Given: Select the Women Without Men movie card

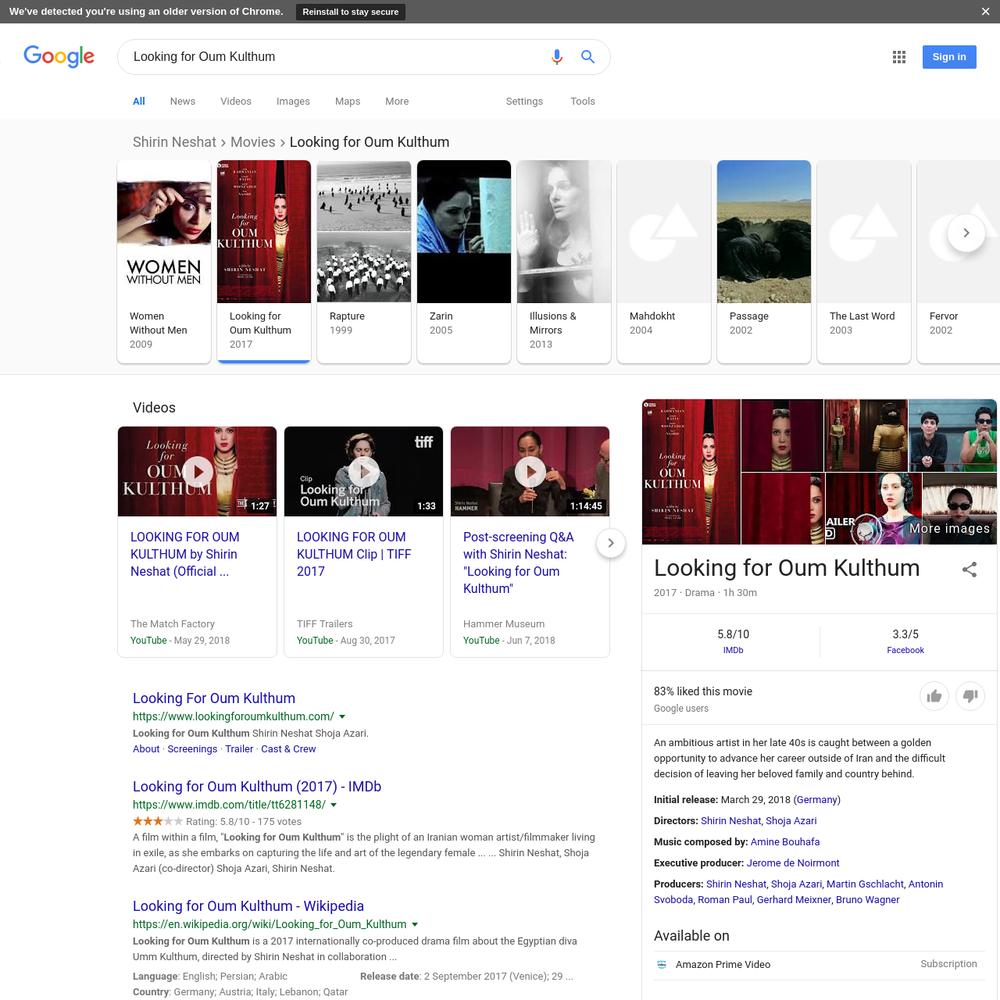Looking at the screenshot, I should (x=164, y=261).
